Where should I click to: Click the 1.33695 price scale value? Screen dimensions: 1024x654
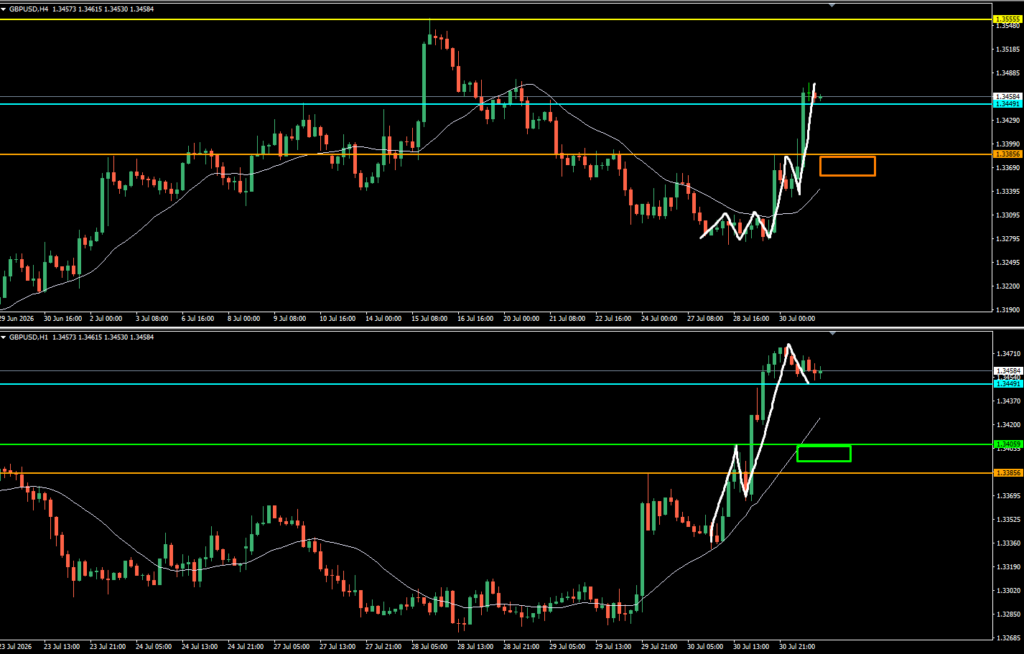click(x=1008, y=496)
